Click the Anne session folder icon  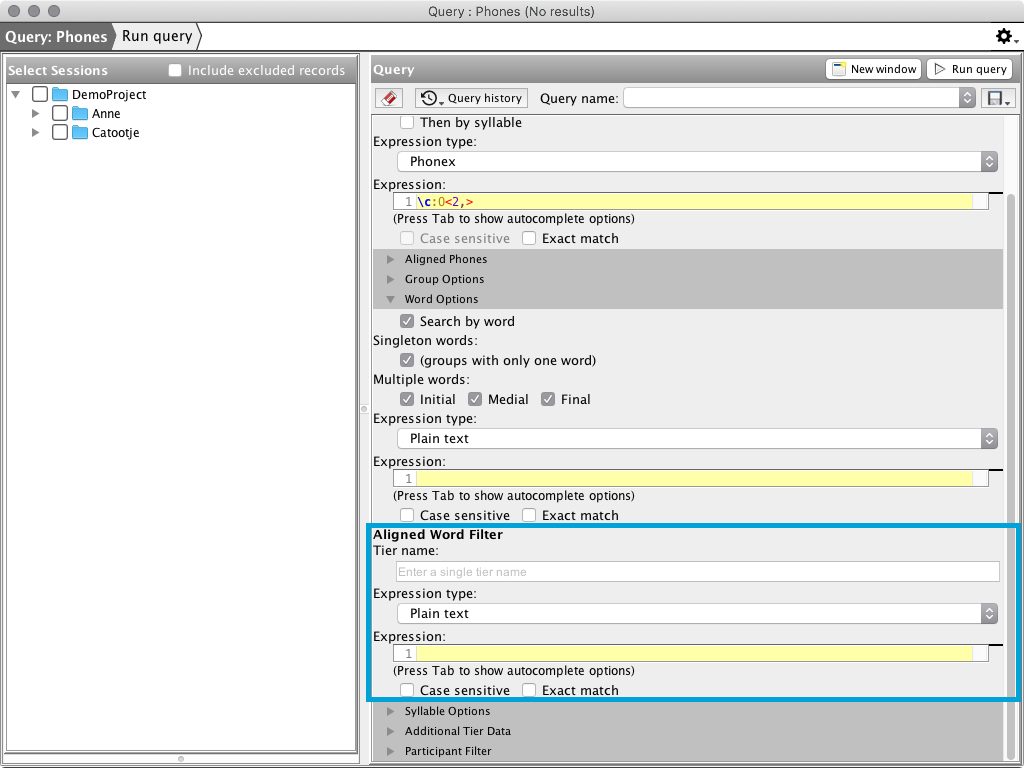click(80, 114)
